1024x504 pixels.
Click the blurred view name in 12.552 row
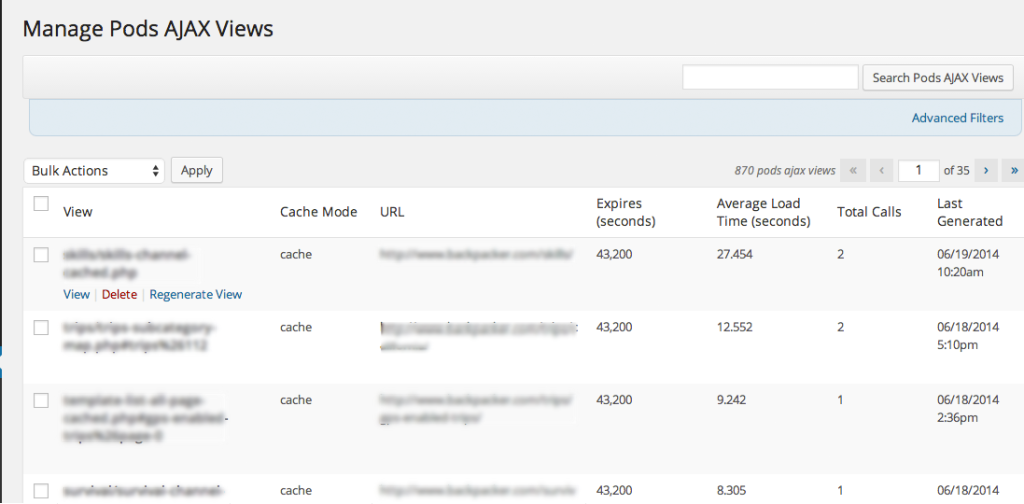(x=139, y=336)
